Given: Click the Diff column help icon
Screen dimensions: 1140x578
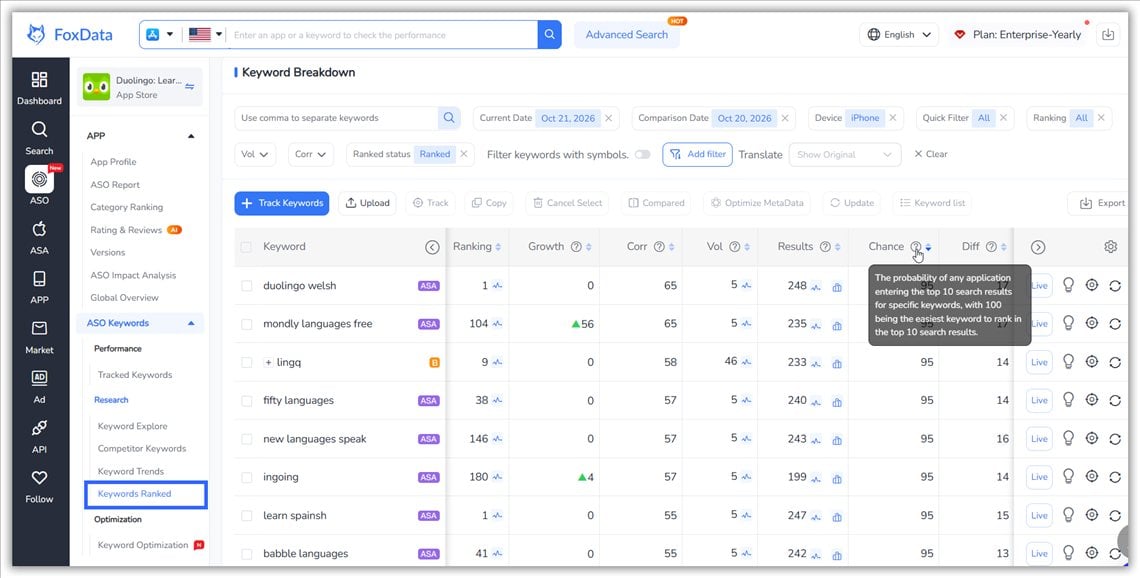Looking at the screenshot, I should click(x=991, y=246).
